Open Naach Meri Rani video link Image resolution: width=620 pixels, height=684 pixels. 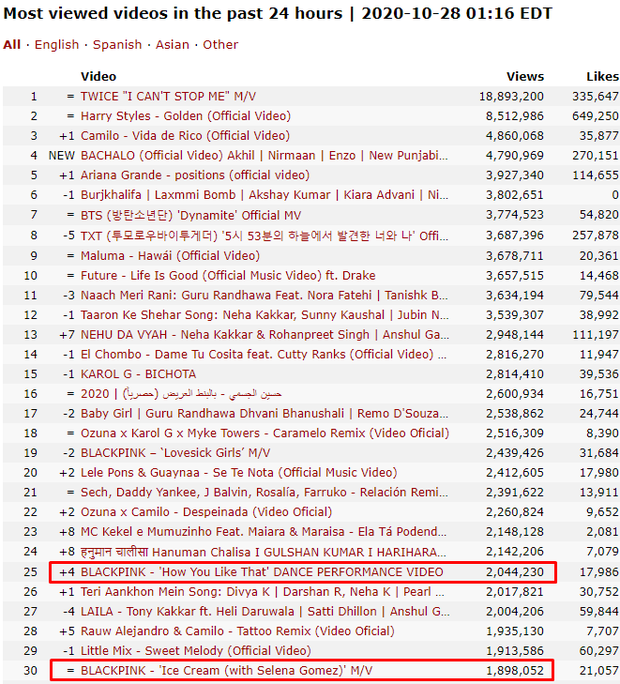(264, 295)
